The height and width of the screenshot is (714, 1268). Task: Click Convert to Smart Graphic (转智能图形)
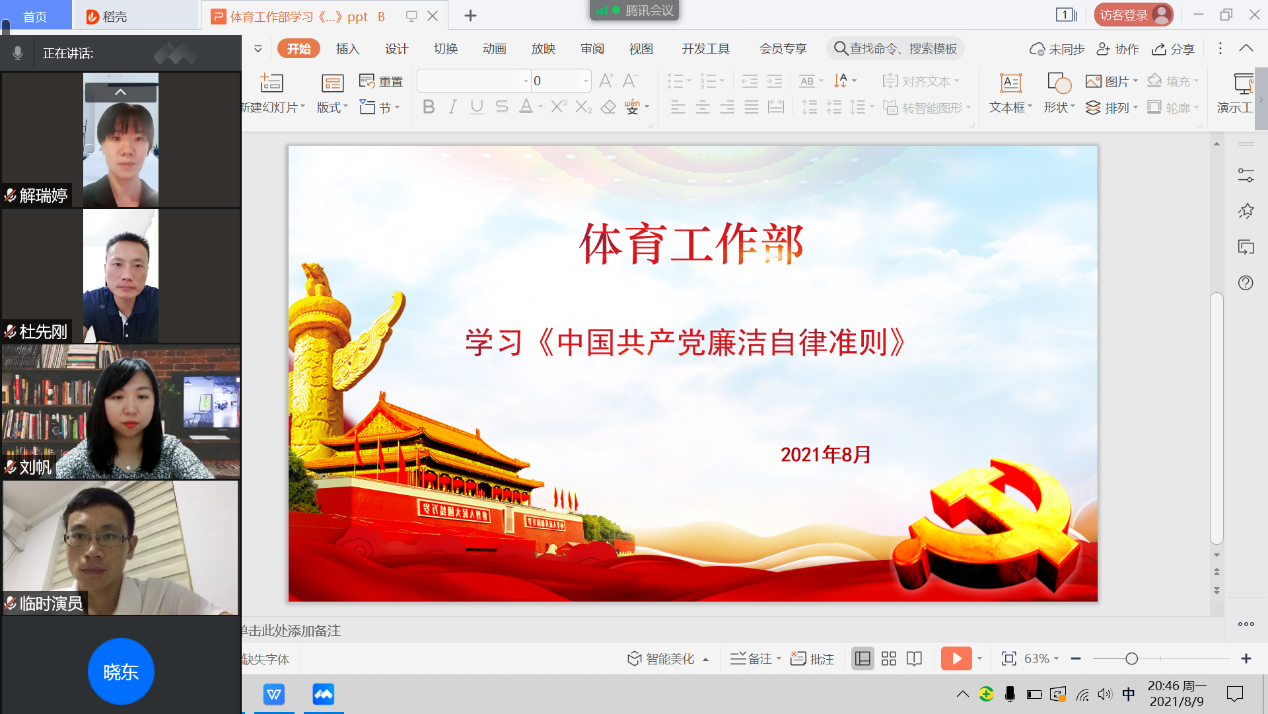point(926,107)
